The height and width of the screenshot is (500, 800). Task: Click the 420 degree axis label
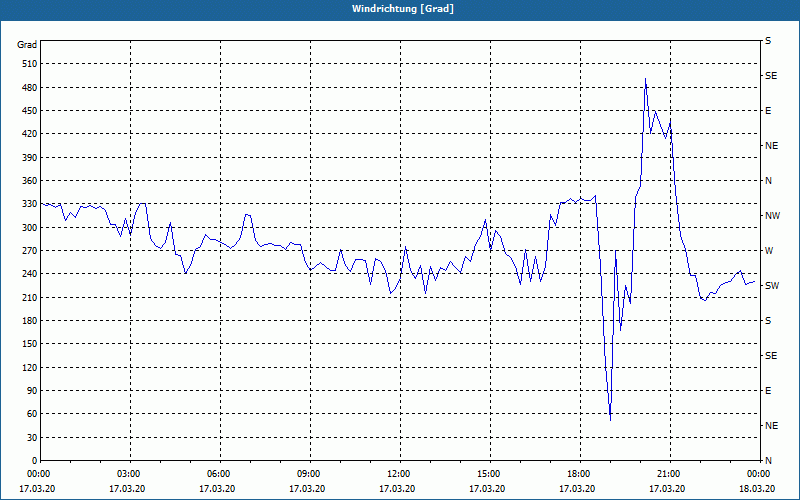pos(30,134)
